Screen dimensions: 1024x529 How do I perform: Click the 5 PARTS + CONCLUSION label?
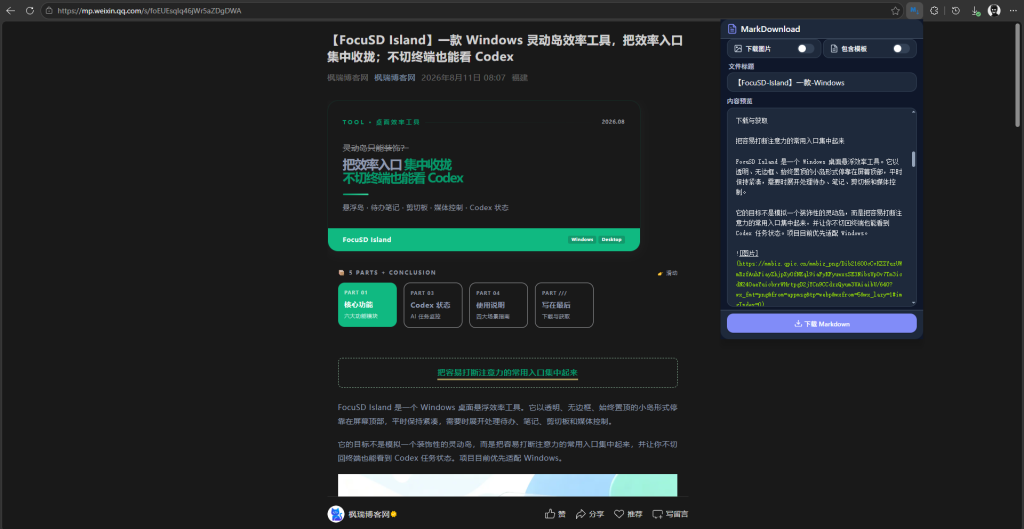click(x=392, y=272)
